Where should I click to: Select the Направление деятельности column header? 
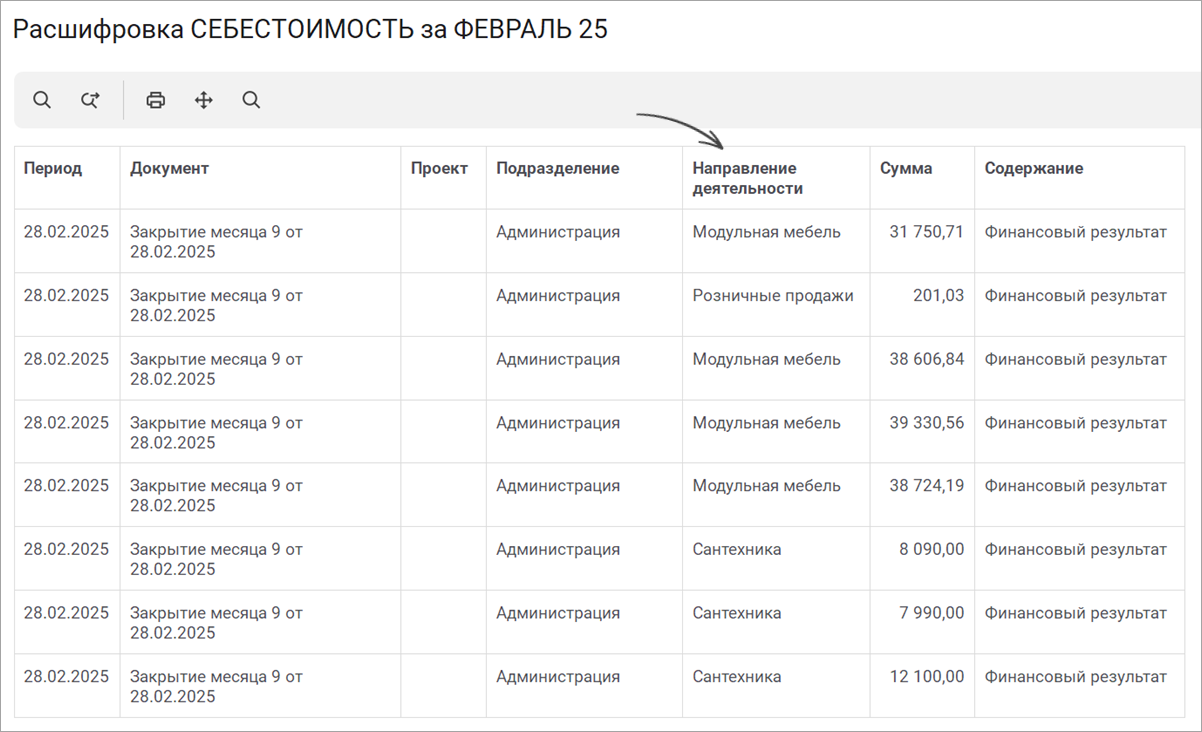tap(776, 178)
